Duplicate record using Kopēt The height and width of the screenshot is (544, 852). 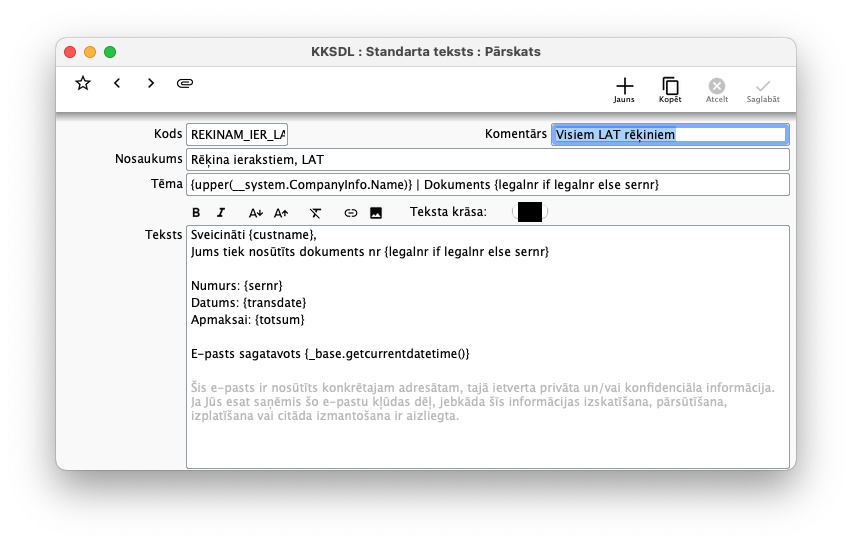[x=670, y=89]
